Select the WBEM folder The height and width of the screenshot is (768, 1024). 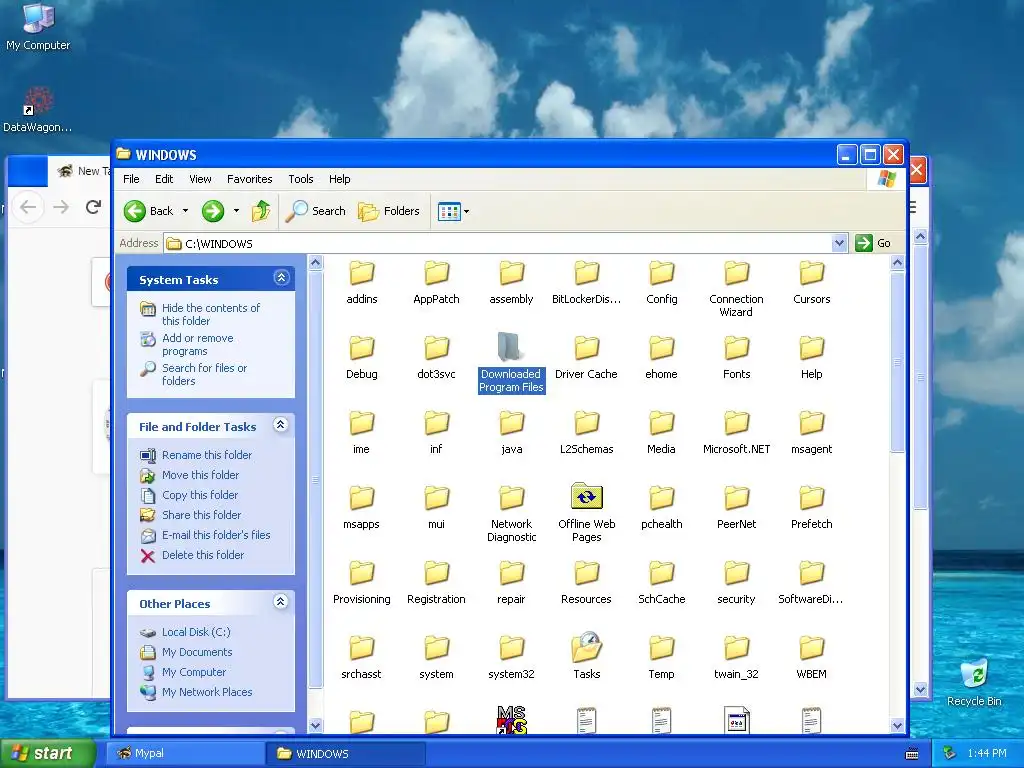click(812, 658)
